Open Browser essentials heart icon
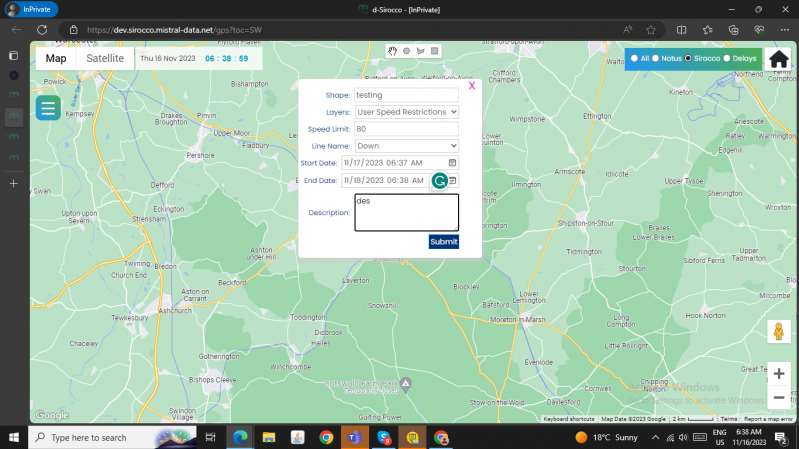This screenshot has height=449, width=799. (x=759, y=30)
